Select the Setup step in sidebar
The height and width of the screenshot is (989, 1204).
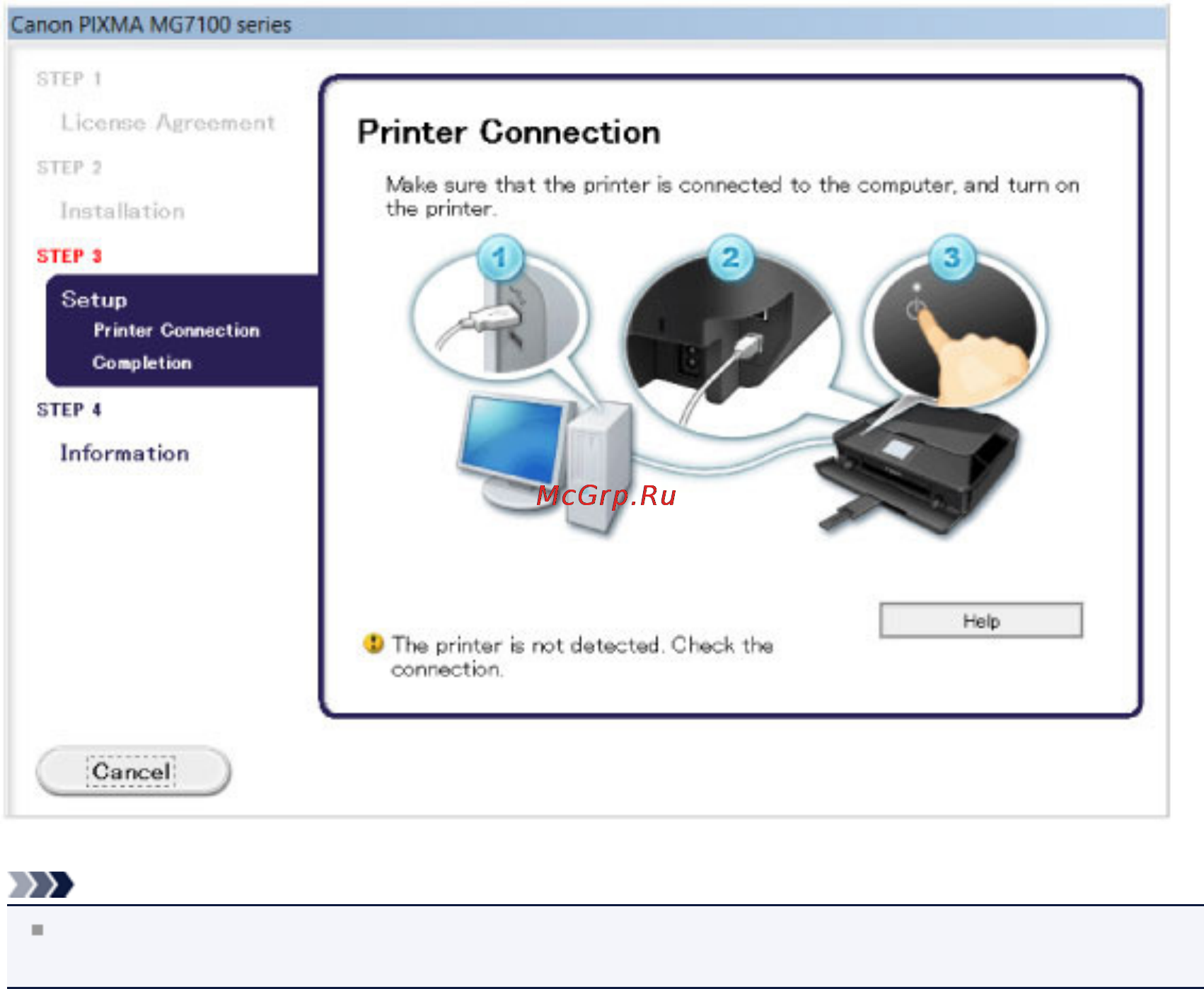tap(94, 299)
